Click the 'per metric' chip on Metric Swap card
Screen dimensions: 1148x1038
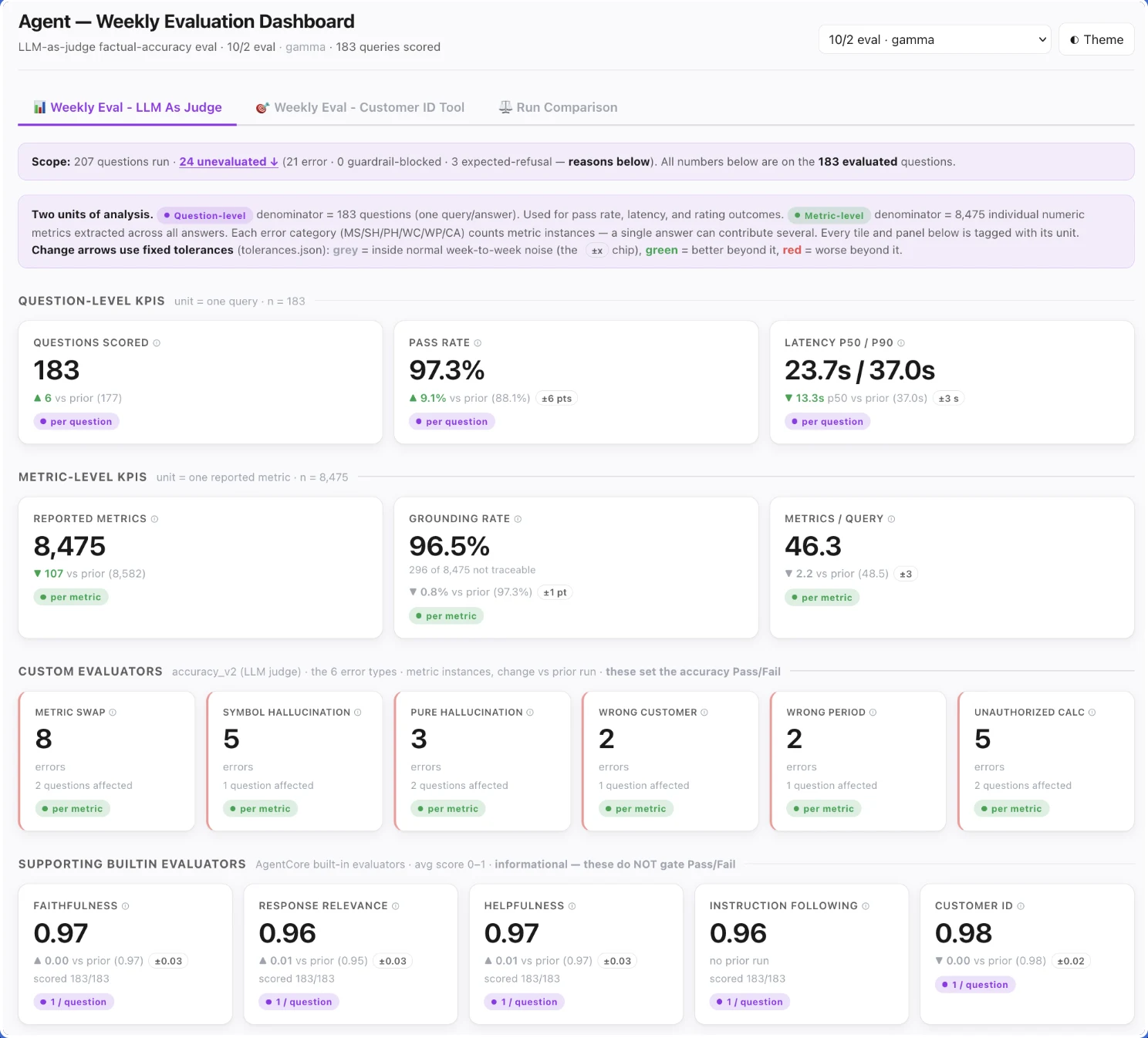click(73, 809)
